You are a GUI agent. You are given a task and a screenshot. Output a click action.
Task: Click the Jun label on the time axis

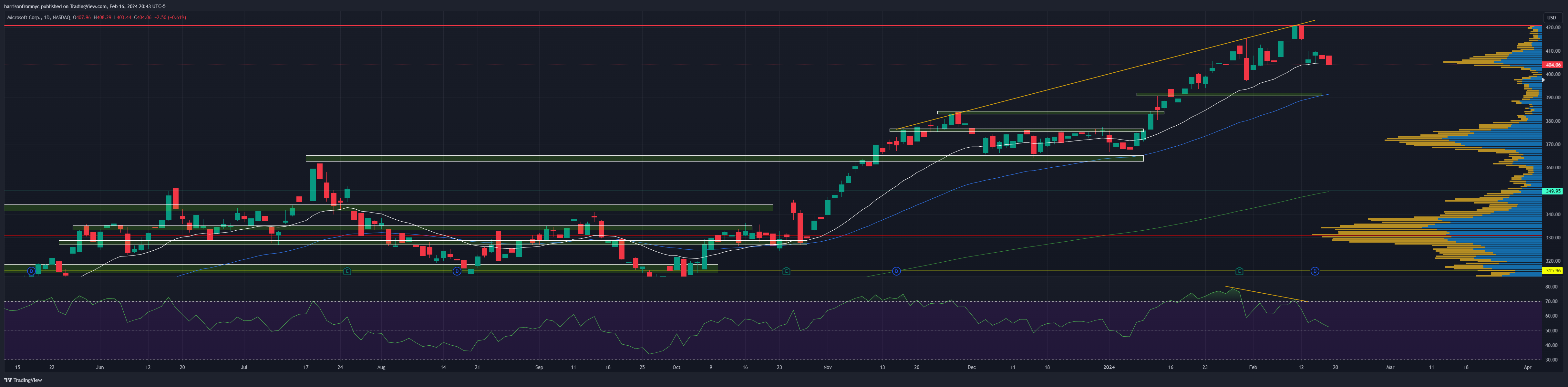[100, 368]
